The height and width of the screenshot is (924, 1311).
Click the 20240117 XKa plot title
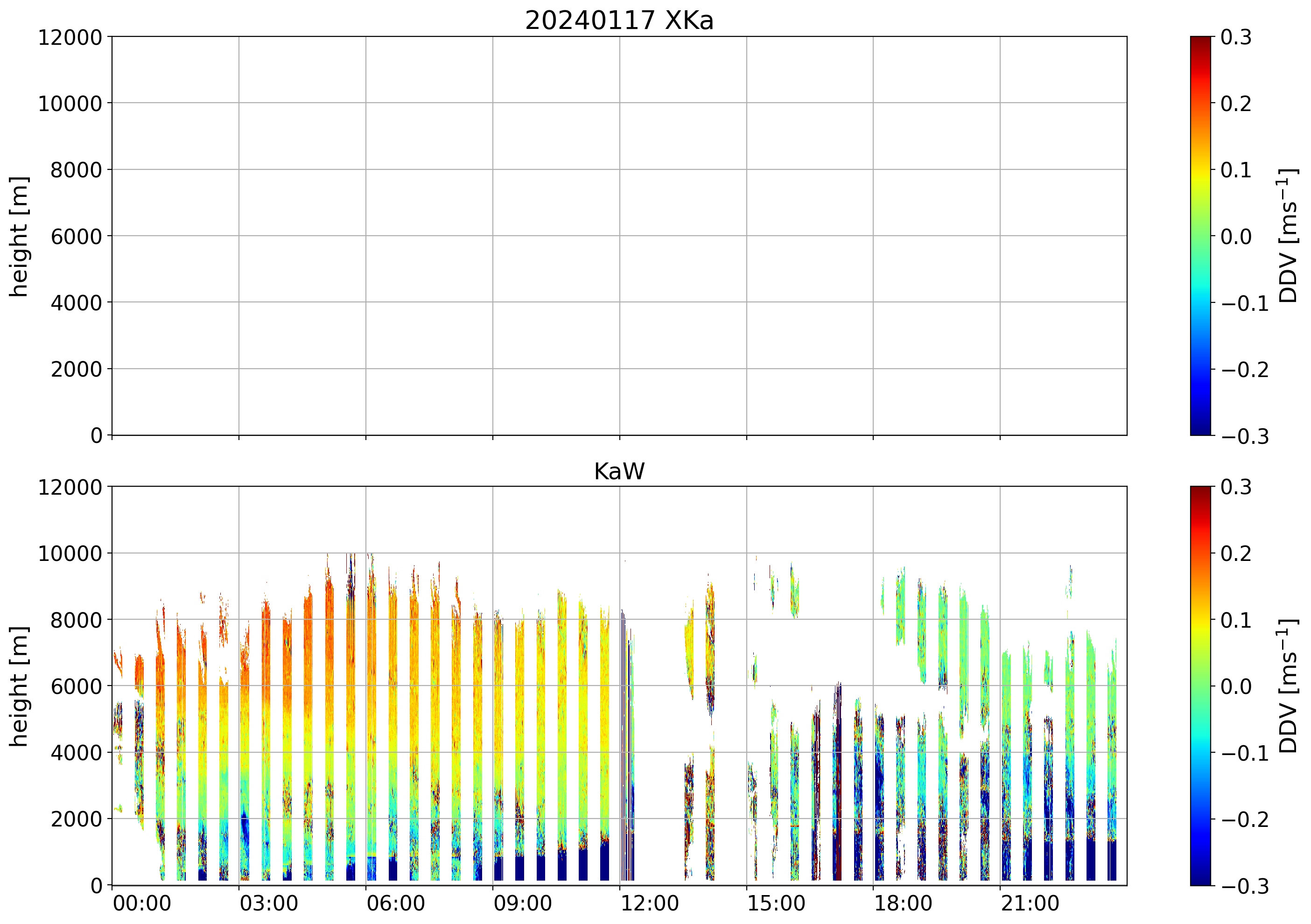coord(619,21)
